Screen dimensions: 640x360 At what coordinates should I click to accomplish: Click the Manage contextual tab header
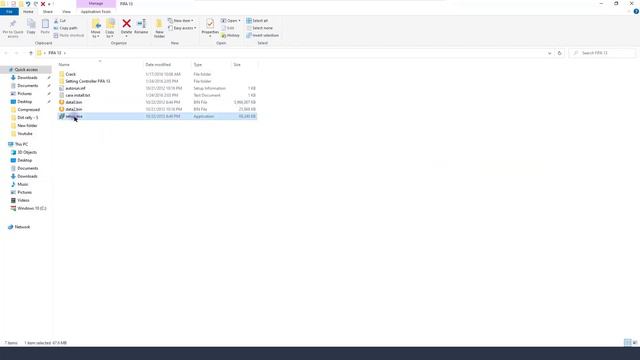click(96, 4)
